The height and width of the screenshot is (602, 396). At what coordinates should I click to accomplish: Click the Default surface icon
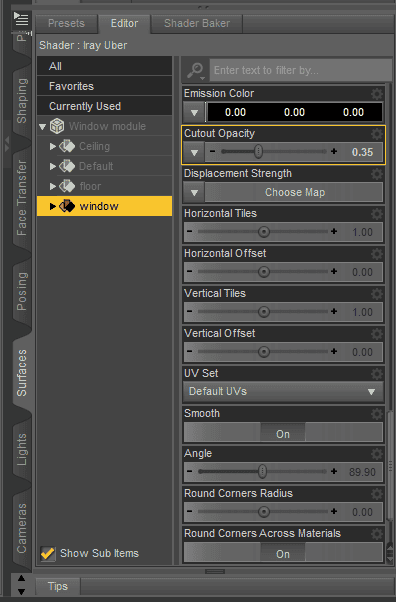pos(67,166)
